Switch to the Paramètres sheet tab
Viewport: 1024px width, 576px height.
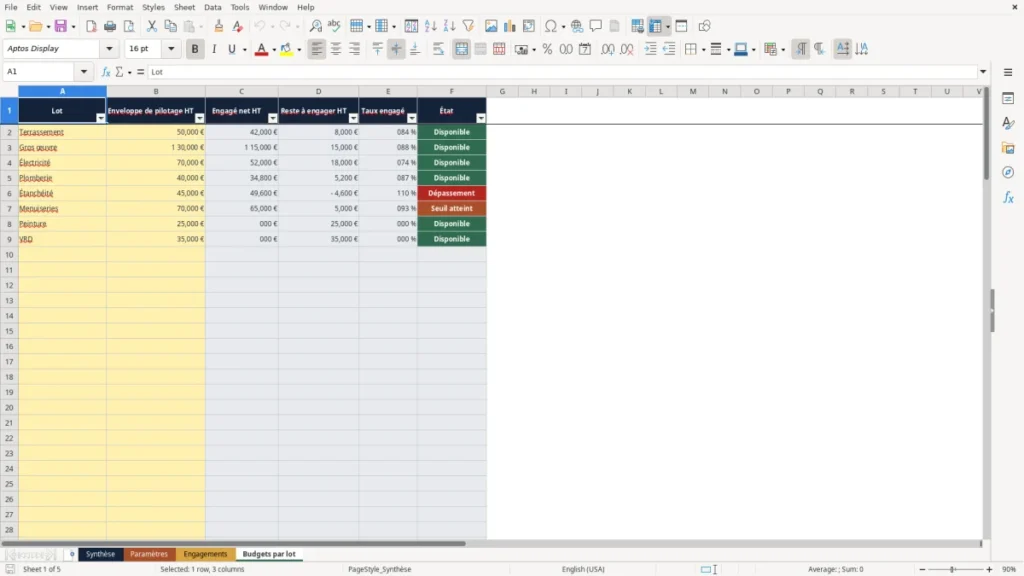click(x=149, y=554)
